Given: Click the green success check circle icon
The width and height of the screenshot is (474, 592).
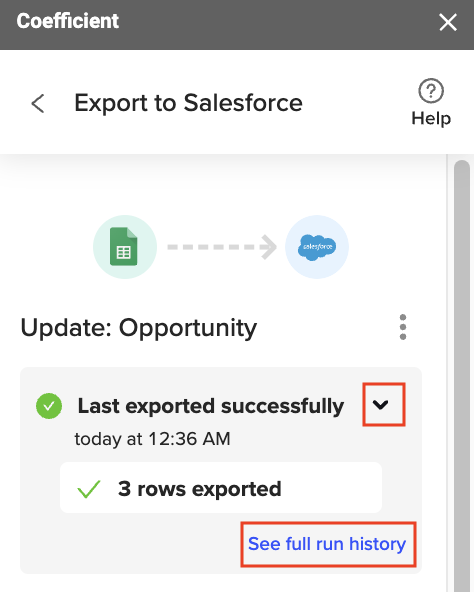Looking at the screenshot, I should (x=49, y=406).
